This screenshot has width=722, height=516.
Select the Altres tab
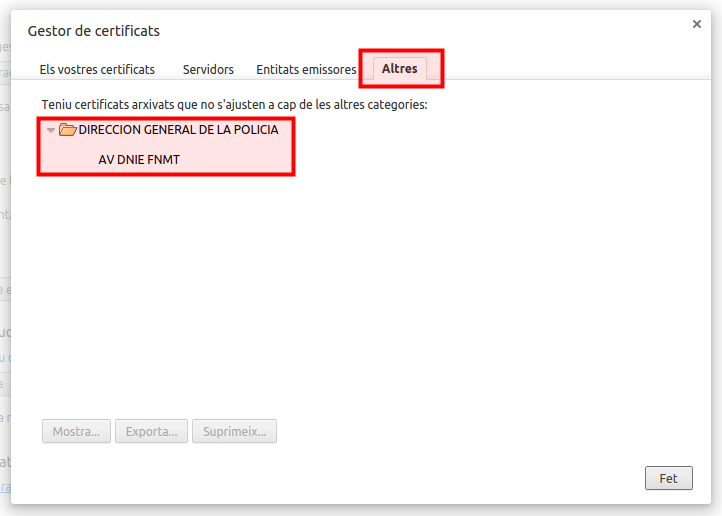(400, 69)
